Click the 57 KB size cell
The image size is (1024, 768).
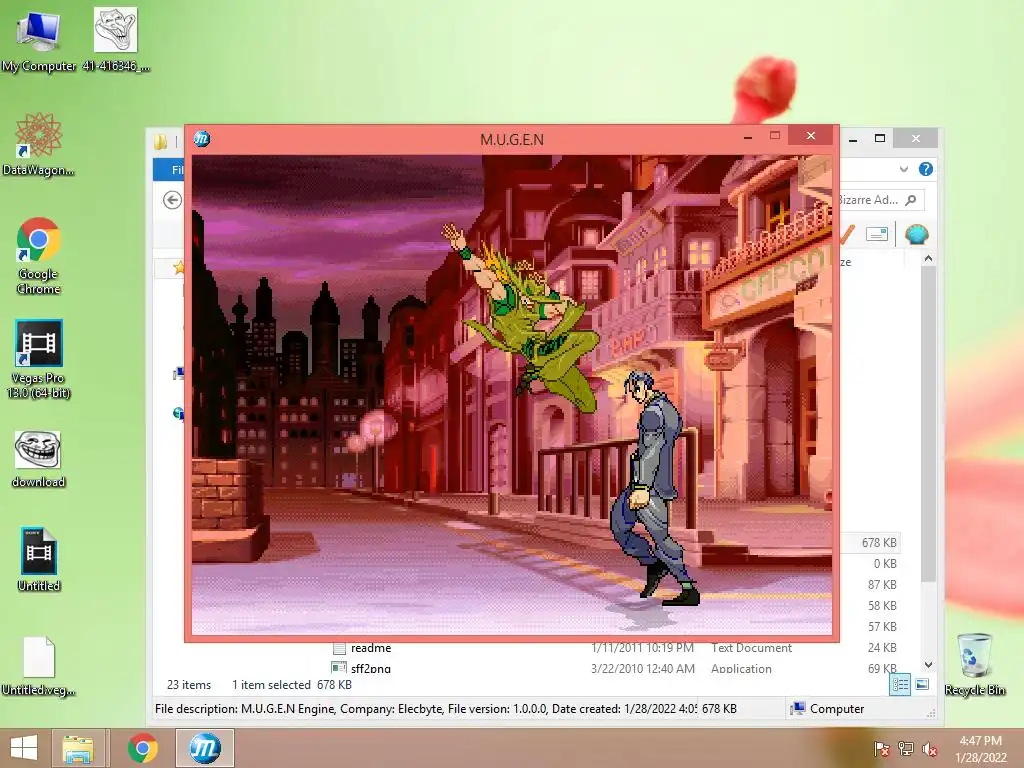click(882, 626)
